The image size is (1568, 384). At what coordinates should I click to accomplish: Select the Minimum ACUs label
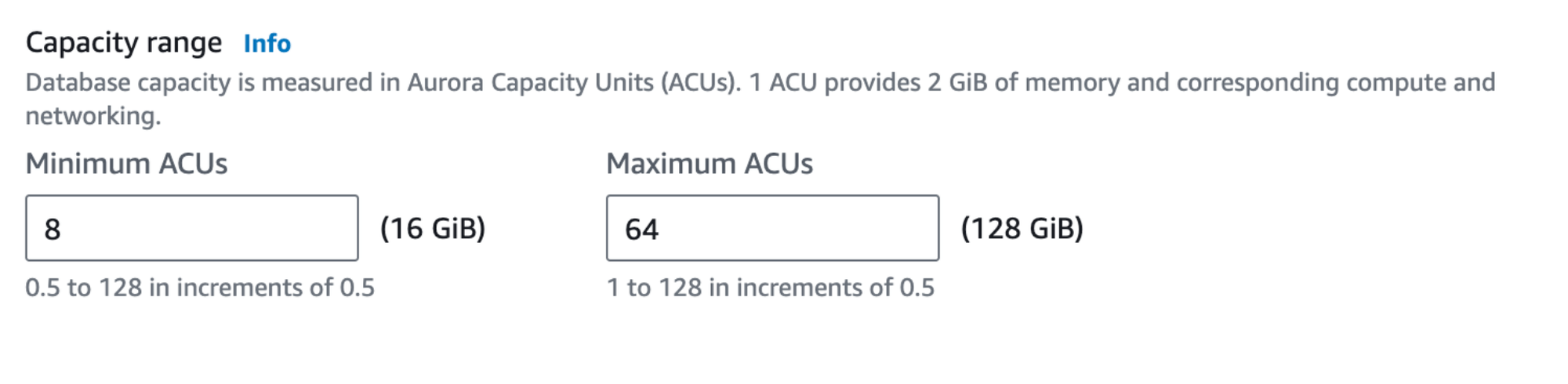(x=126, y=164)
